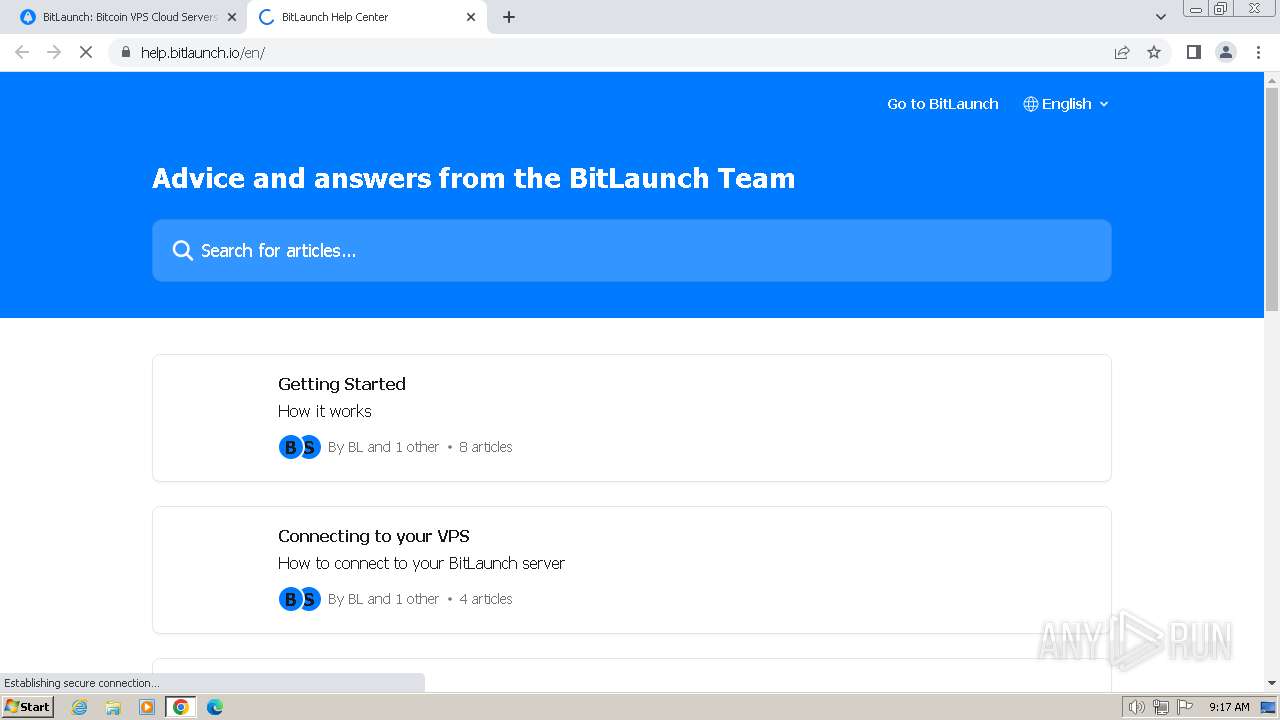
Task: Click the show desktop button
Action: point(1268,707)
